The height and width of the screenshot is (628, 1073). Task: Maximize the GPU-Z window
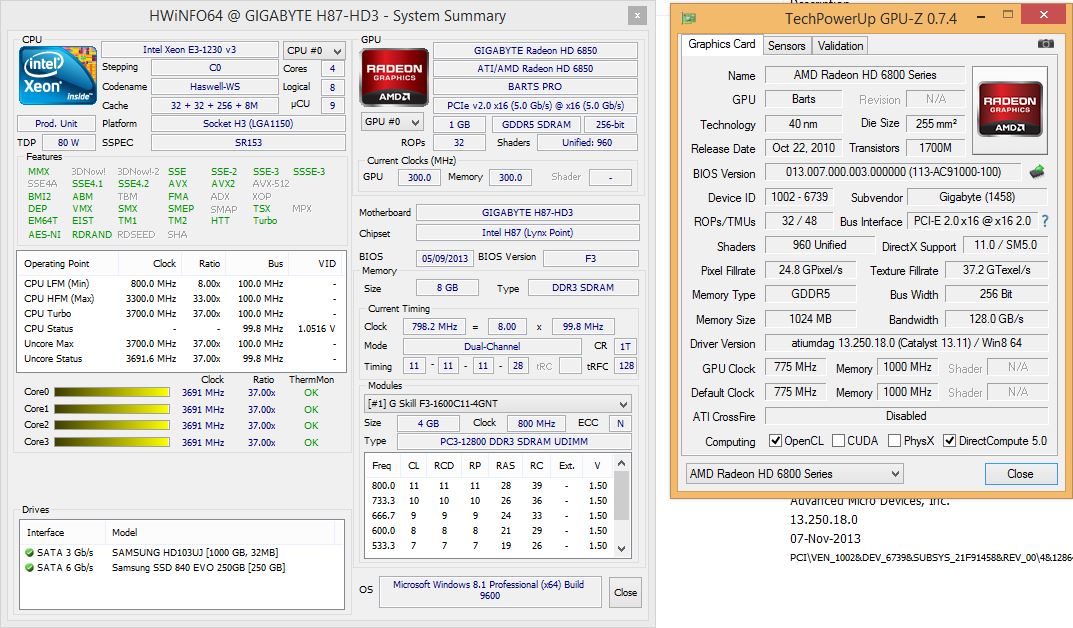[1007, 15]
